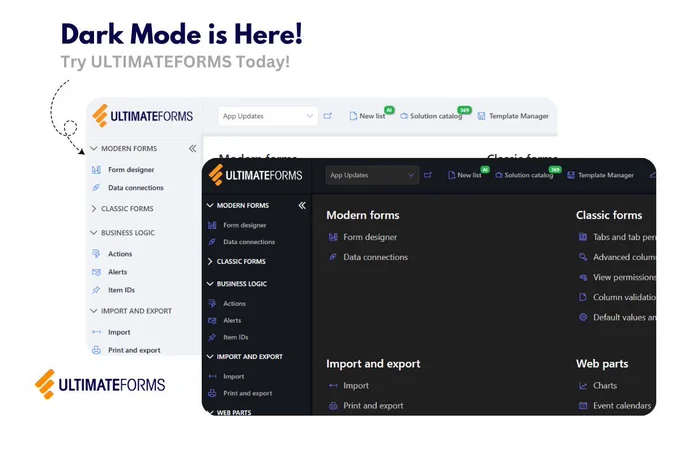Image resolution: width=680 pixels, height=453 pixels.
Task: Click View permissions icon under Classic forms
Action: pos(583,277)
